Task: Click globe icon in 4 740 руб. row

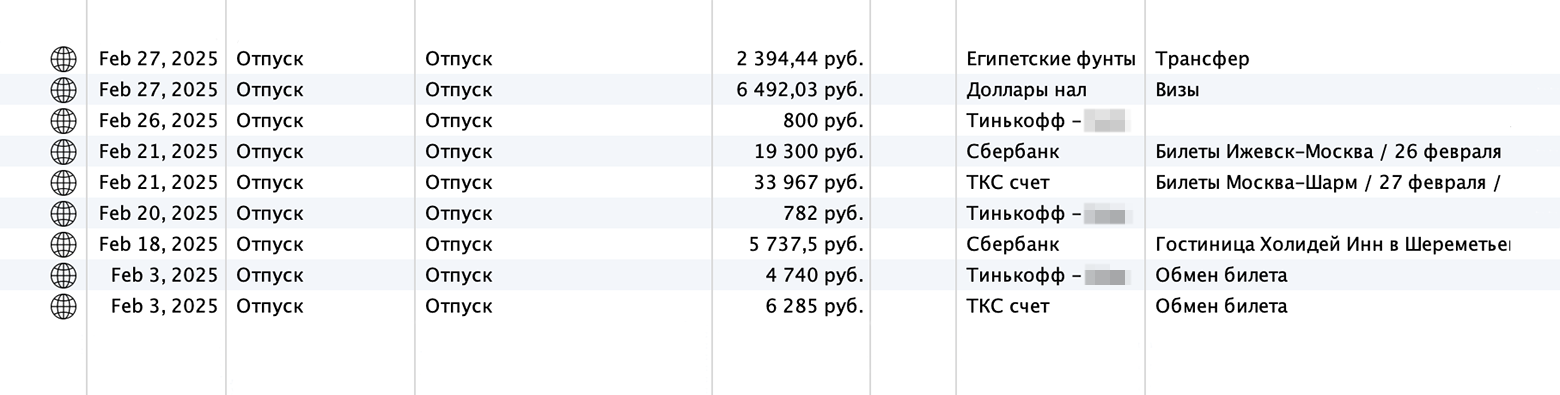Action: (63, 276)
